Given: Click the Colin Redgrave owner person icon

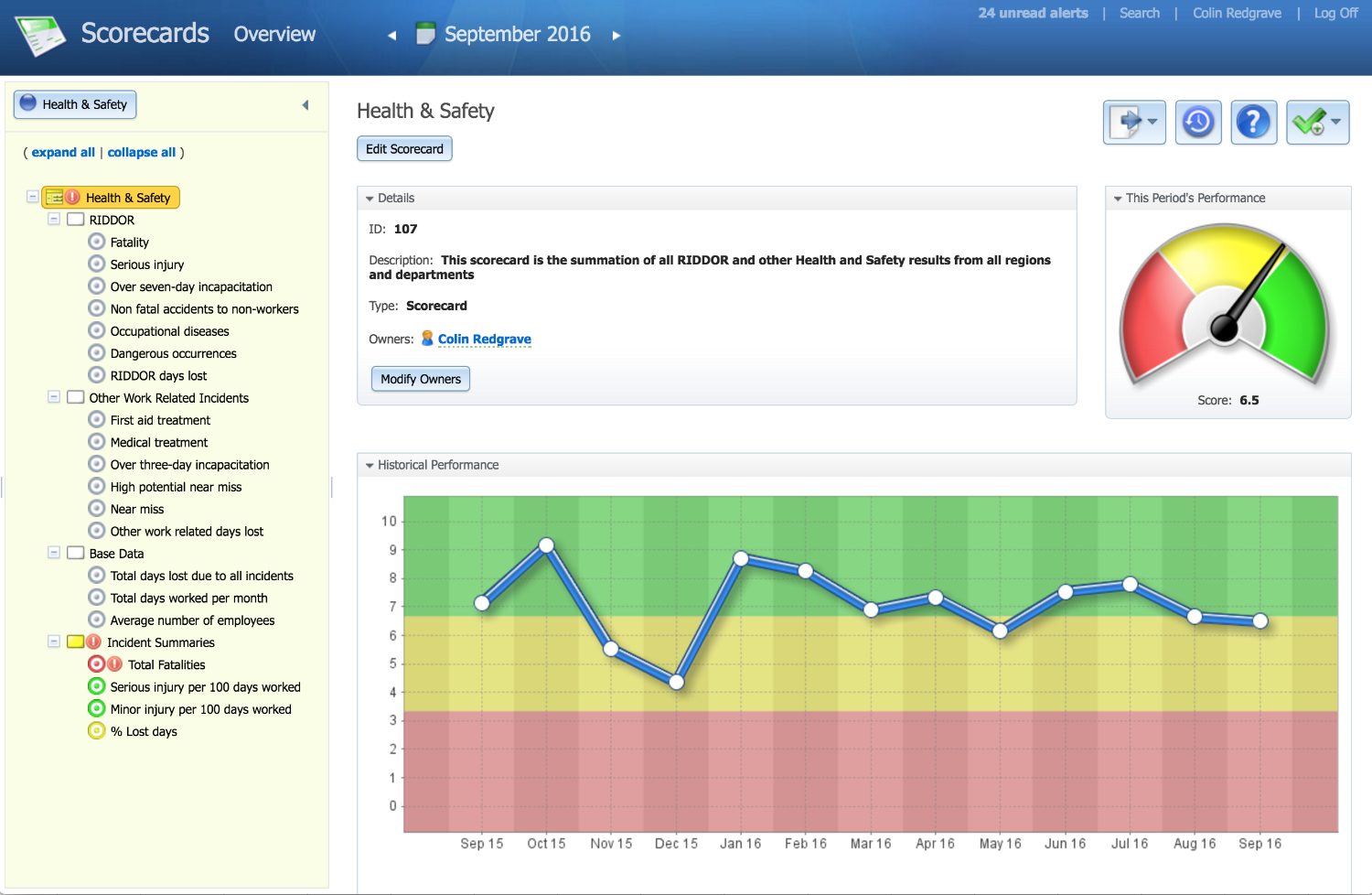Looking at the screenshot, I should (x=427, y=339).
